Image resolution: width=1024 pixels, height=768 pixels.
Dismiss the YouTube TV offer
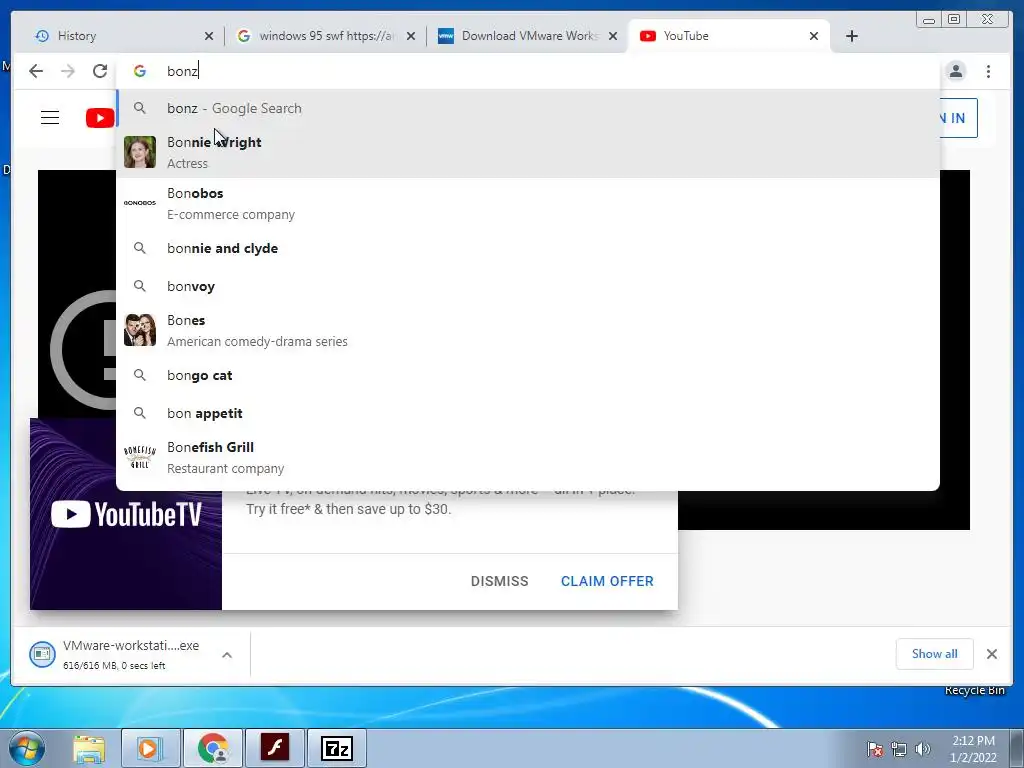(500, 581)
